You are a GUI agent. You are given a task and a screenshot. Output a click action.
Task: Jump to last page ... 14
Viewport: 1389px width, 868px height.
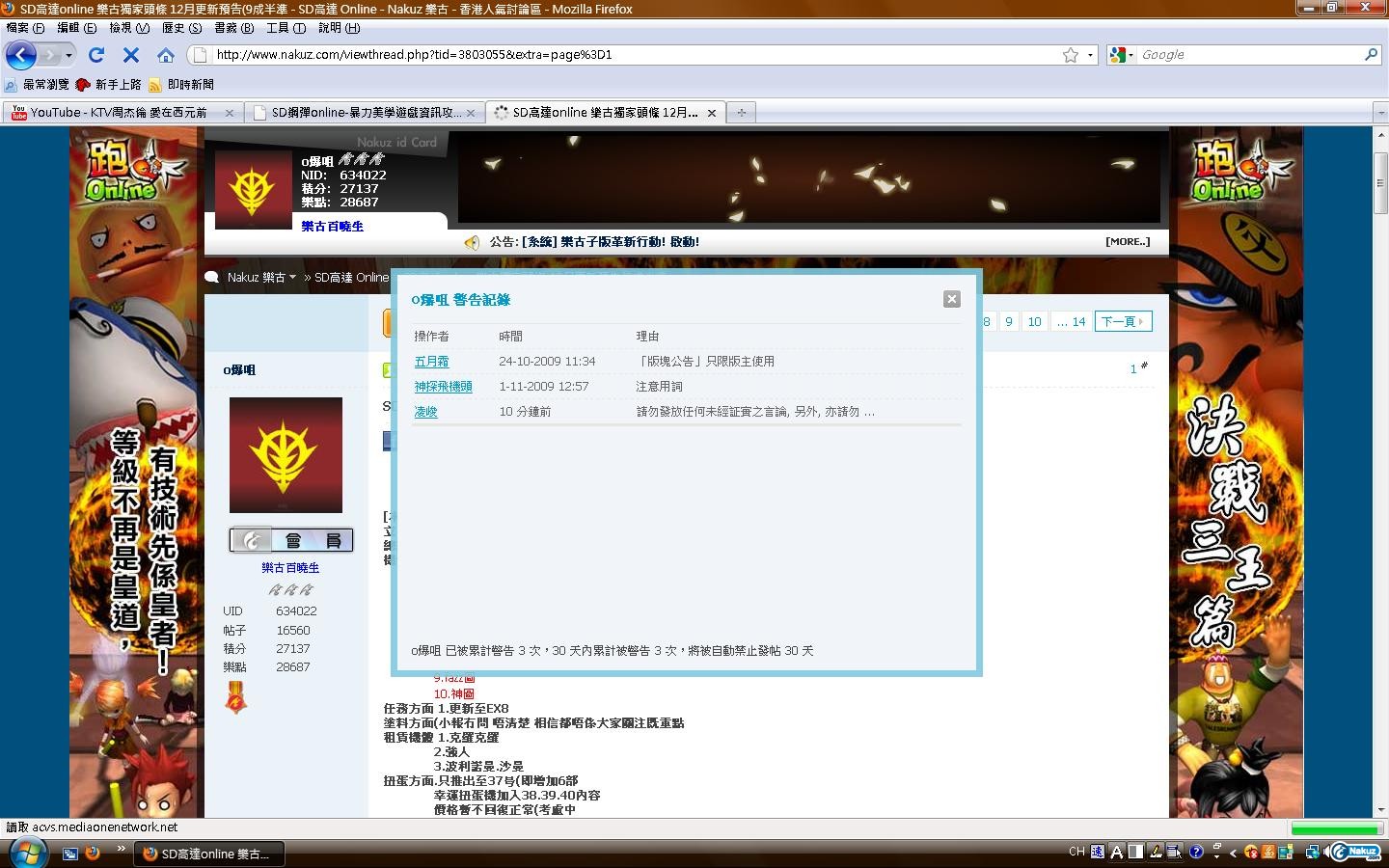click(x=1072, y=321)
